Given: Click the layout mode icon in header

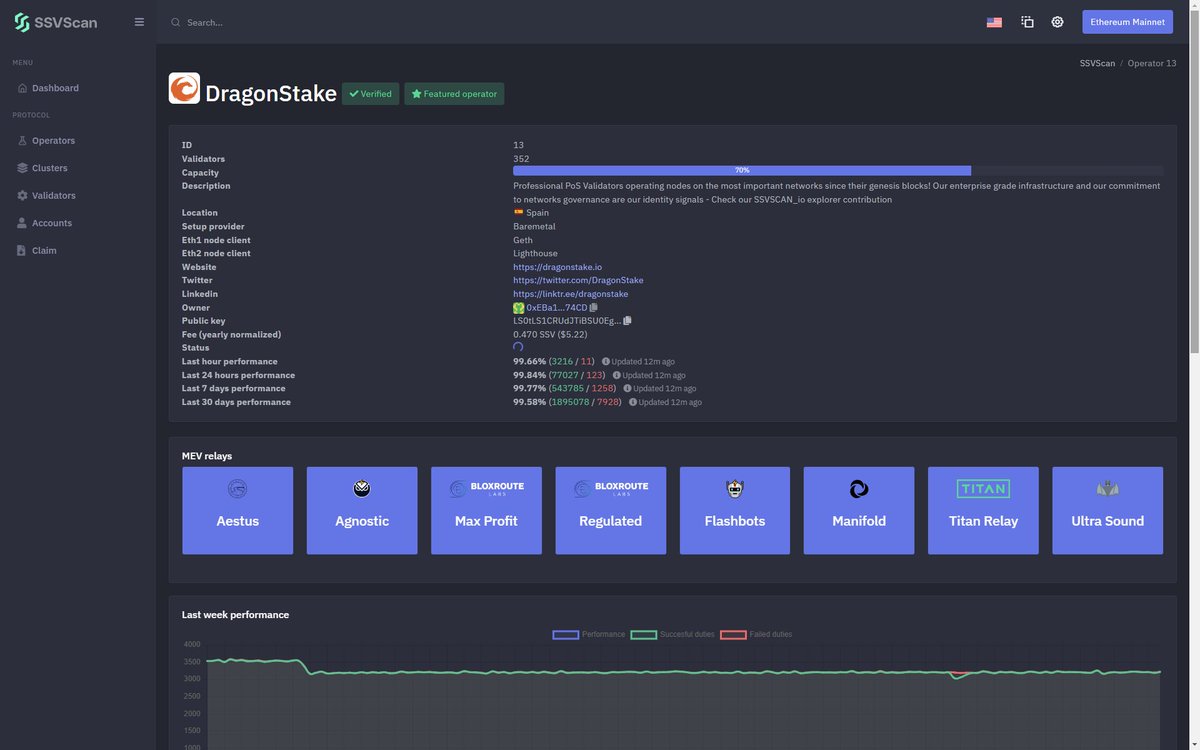Looking at the screenshot, I should coord(1027,22).
